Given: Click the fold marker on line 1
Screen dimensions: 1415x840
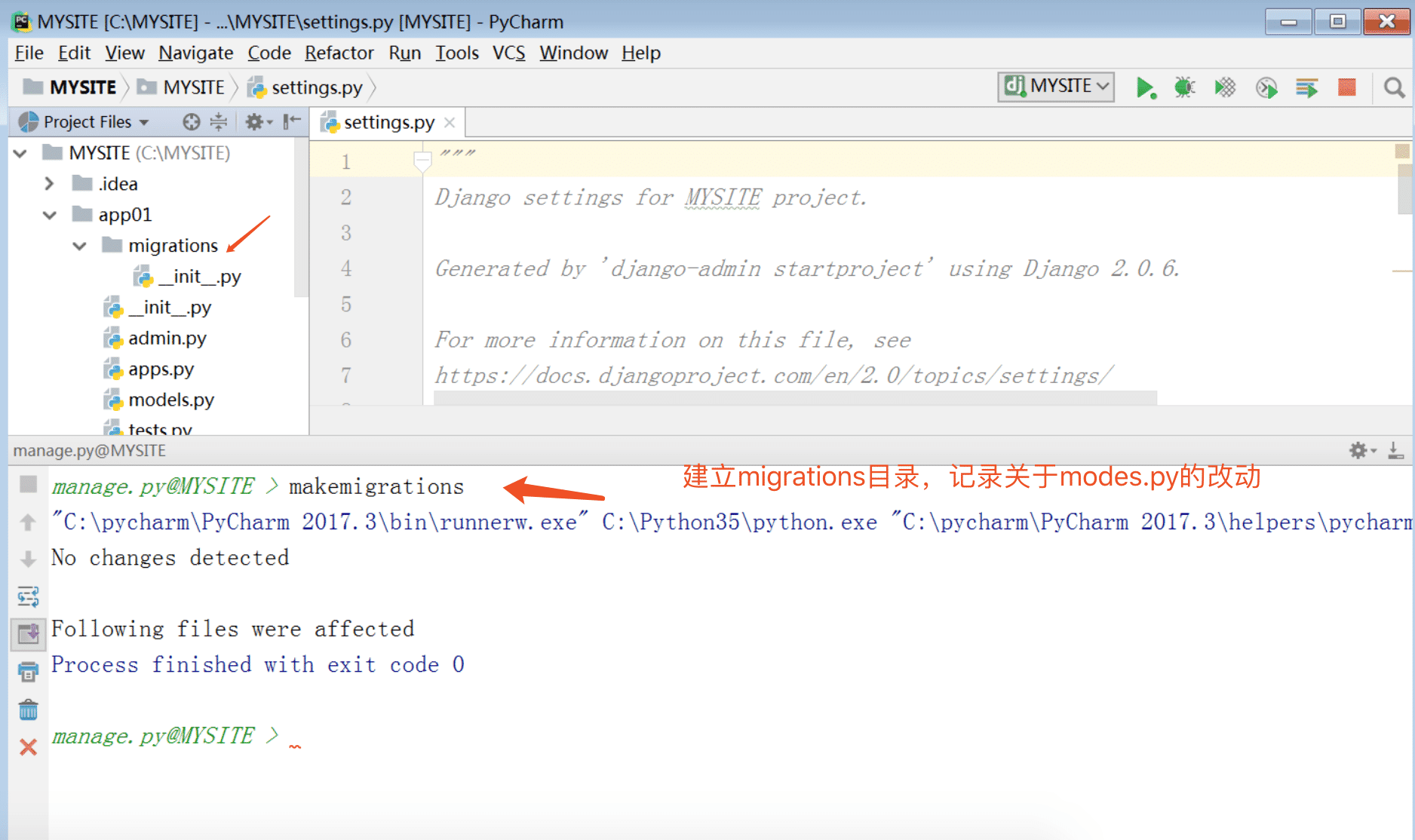Looking at the screenshot, I should pyautogui.click(x=422, y=161).
